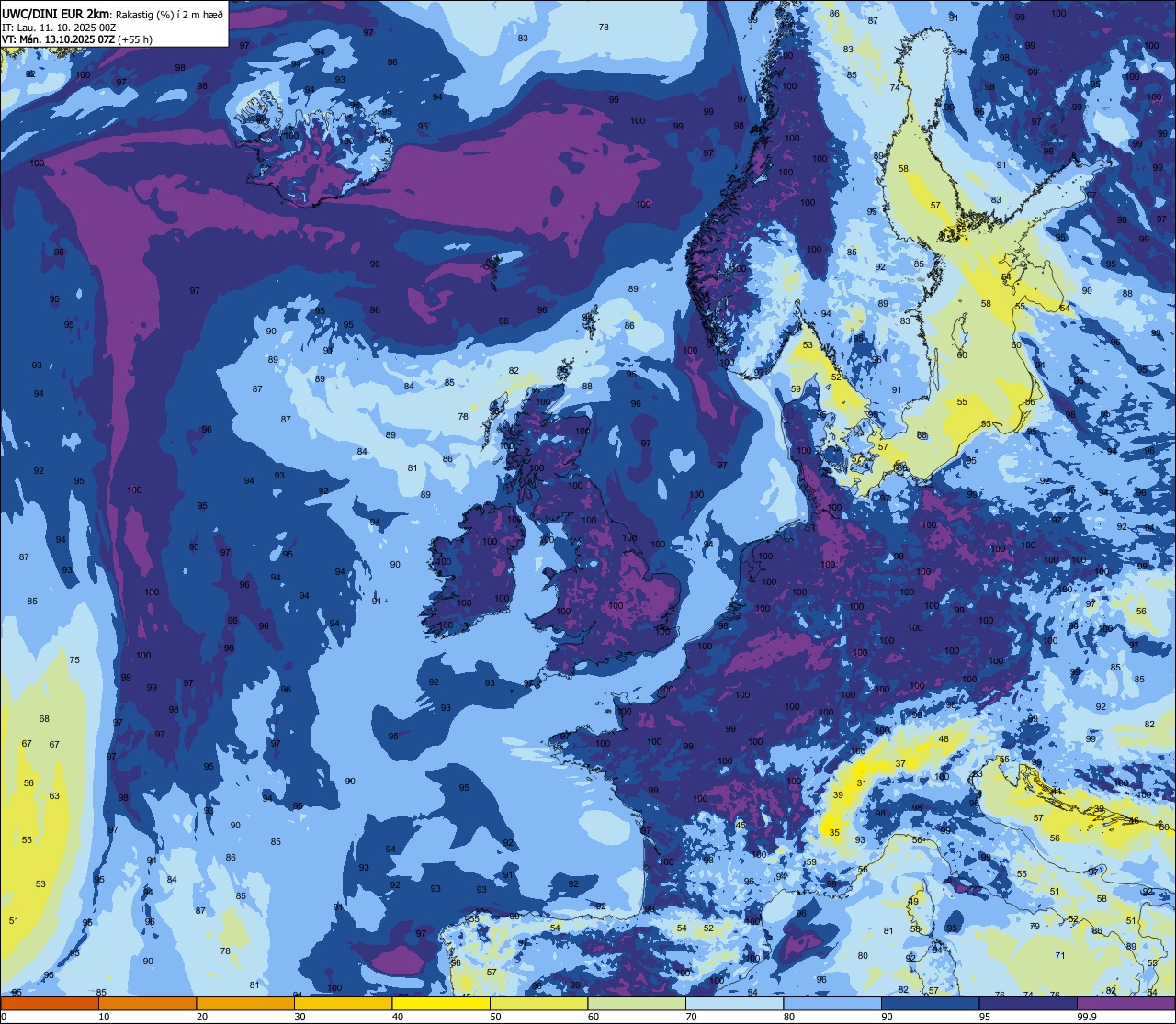Click the pale blue 70–80% legend swatch
Image resolution: width=1176 pixels, height=1024 pixels.
(735, 1003)
